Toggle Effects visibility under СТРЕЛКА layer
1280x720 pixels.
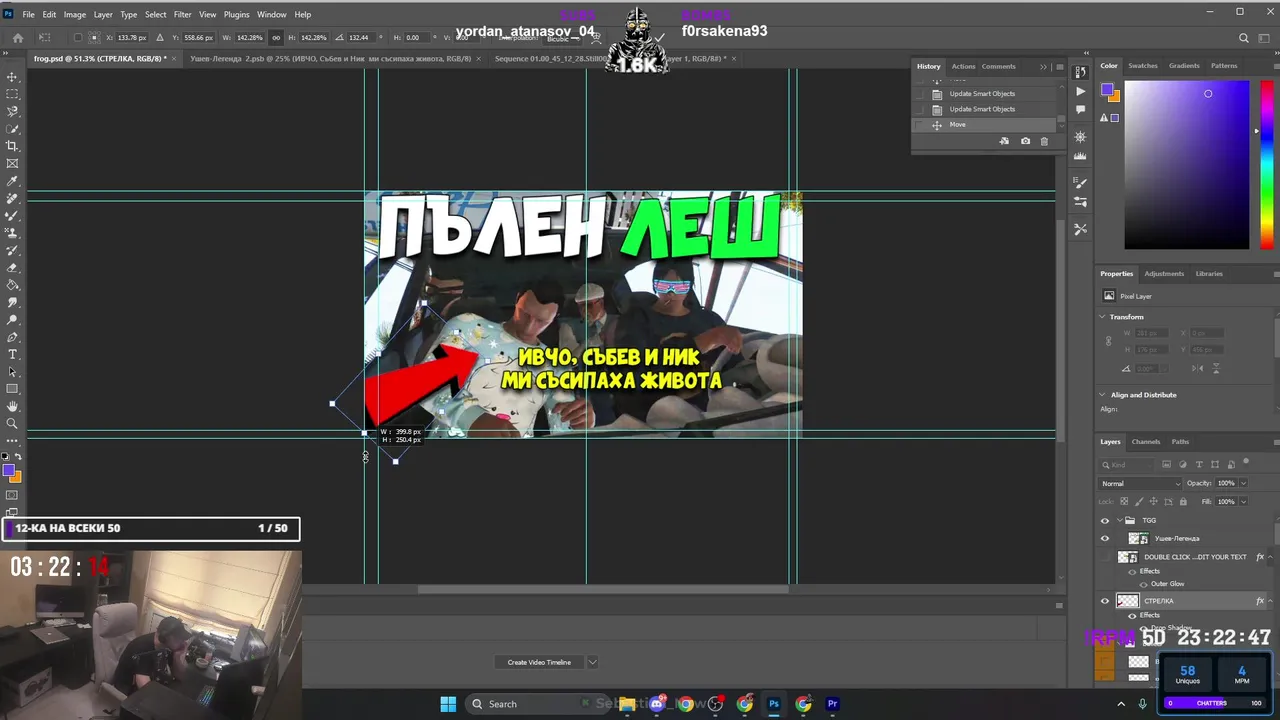(x=1132, y=615)
